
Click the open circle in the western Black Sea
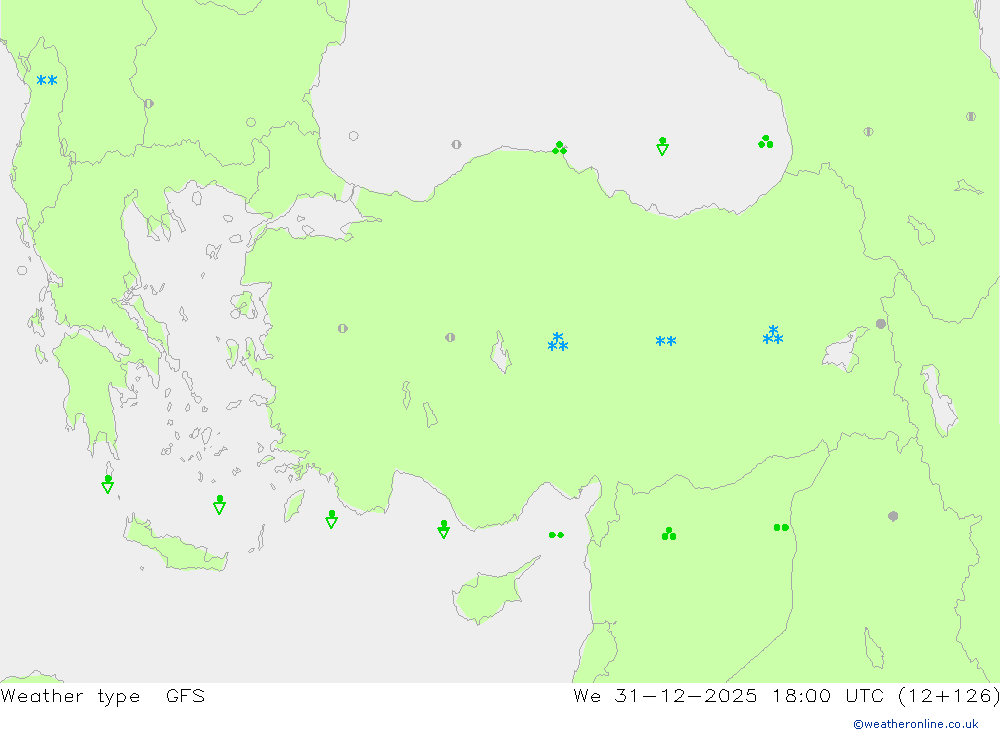click(x=353, y=136)
